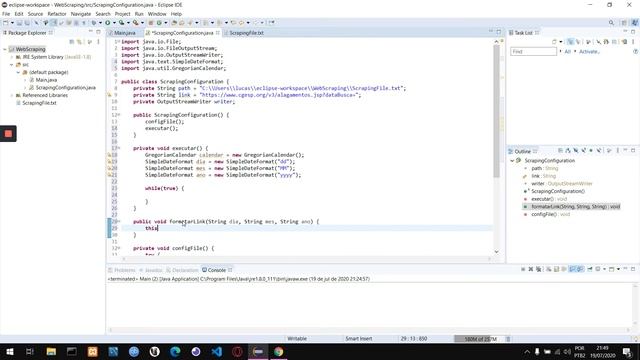Open the Search magnifier in top-right toolbar
Image resolution: width=640 pixels, height=360 pixels.
(611, 22)
